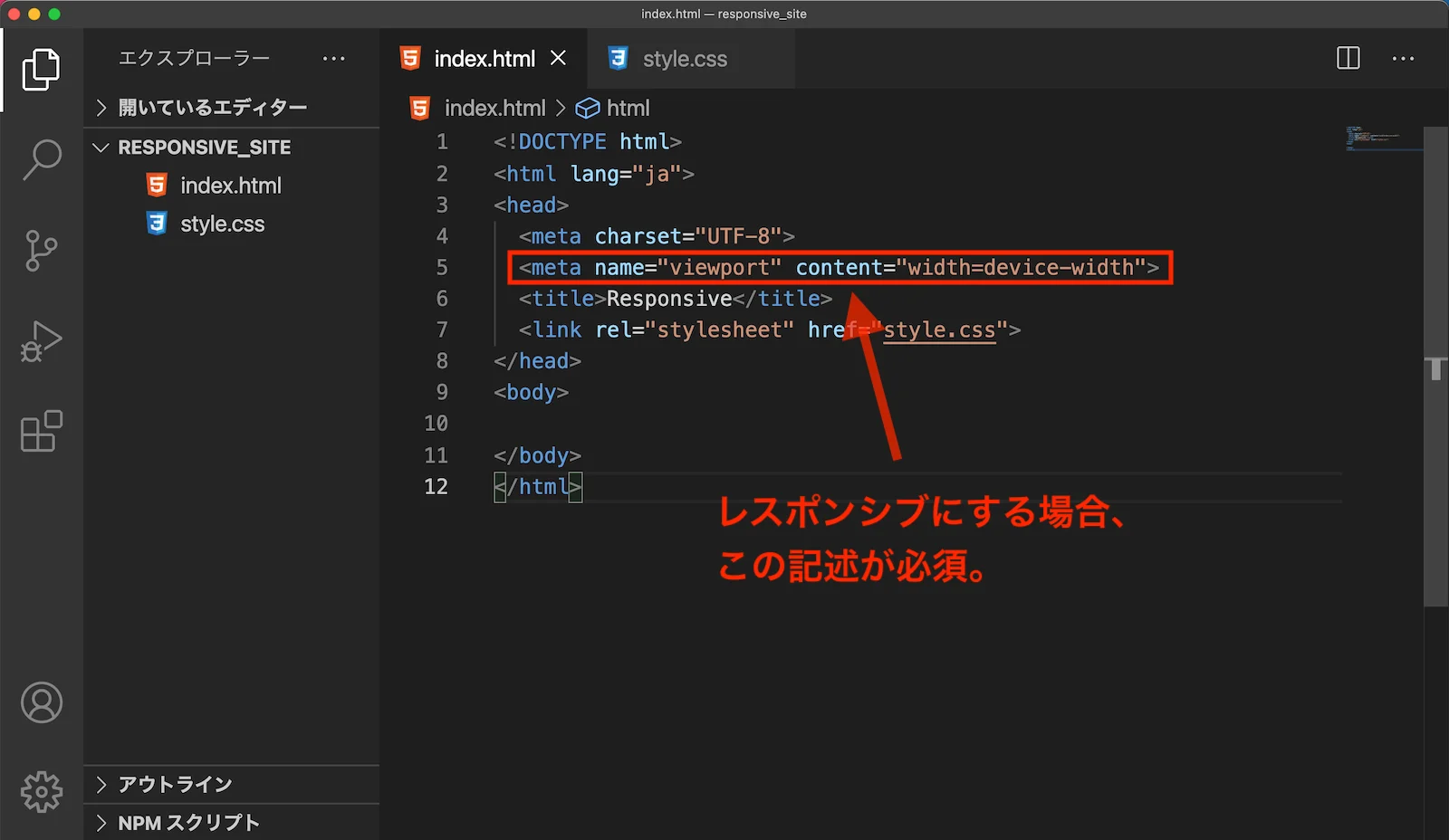
Task: Click the closing html tag on line 12
Action: (x=538, y=487)
